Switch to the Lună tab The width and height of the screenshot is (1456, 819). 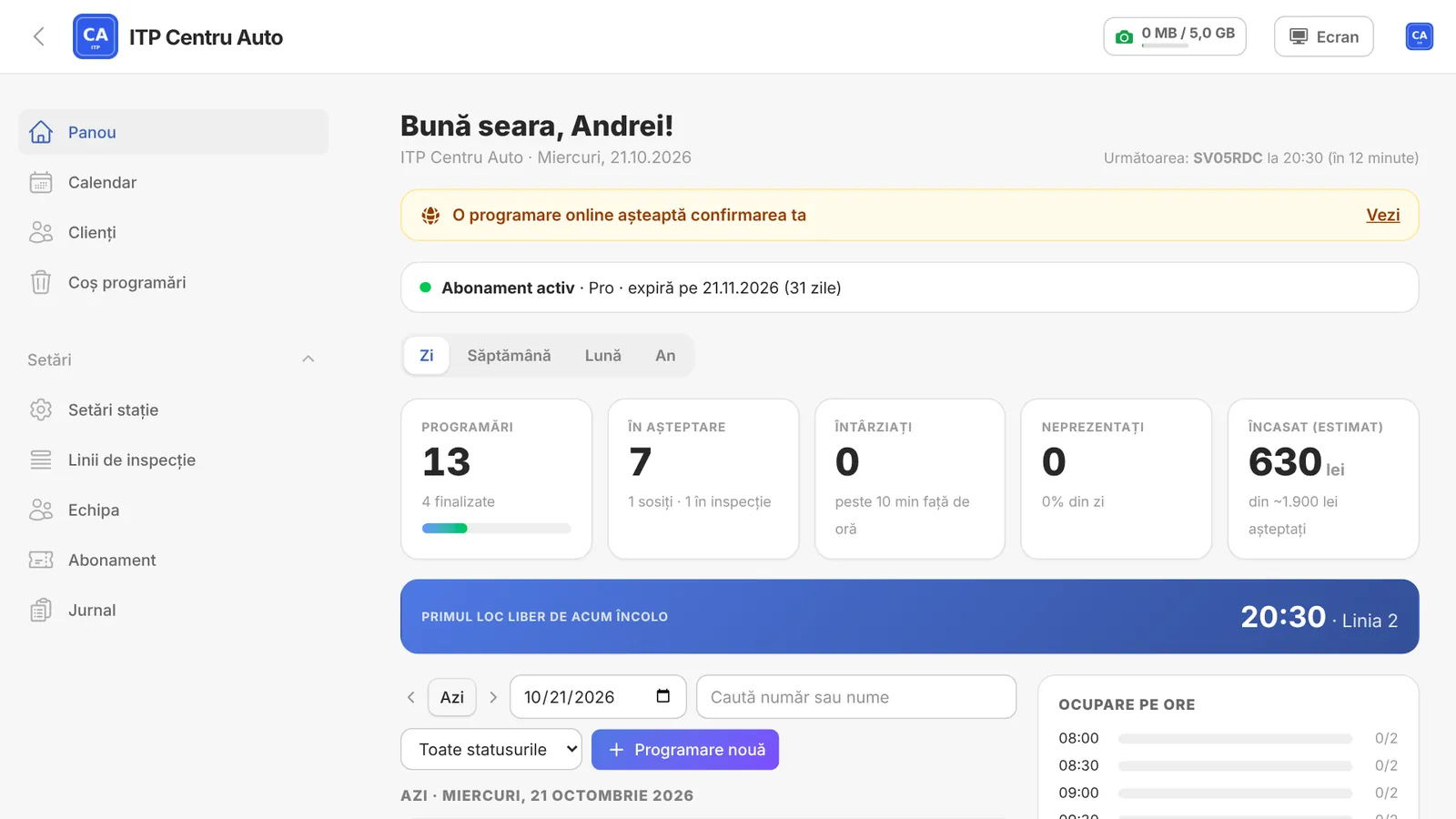point(603,356)
